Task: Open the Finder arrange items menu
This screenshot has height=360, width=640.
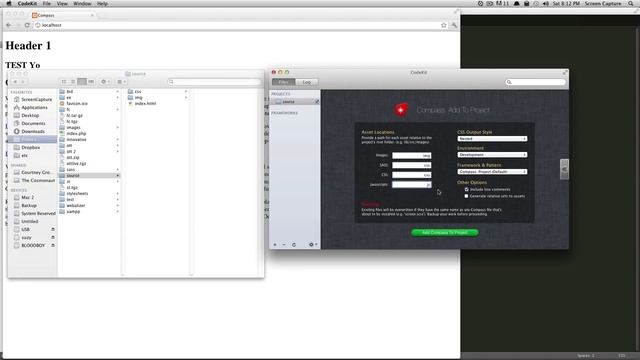Action: pos(121,82)
